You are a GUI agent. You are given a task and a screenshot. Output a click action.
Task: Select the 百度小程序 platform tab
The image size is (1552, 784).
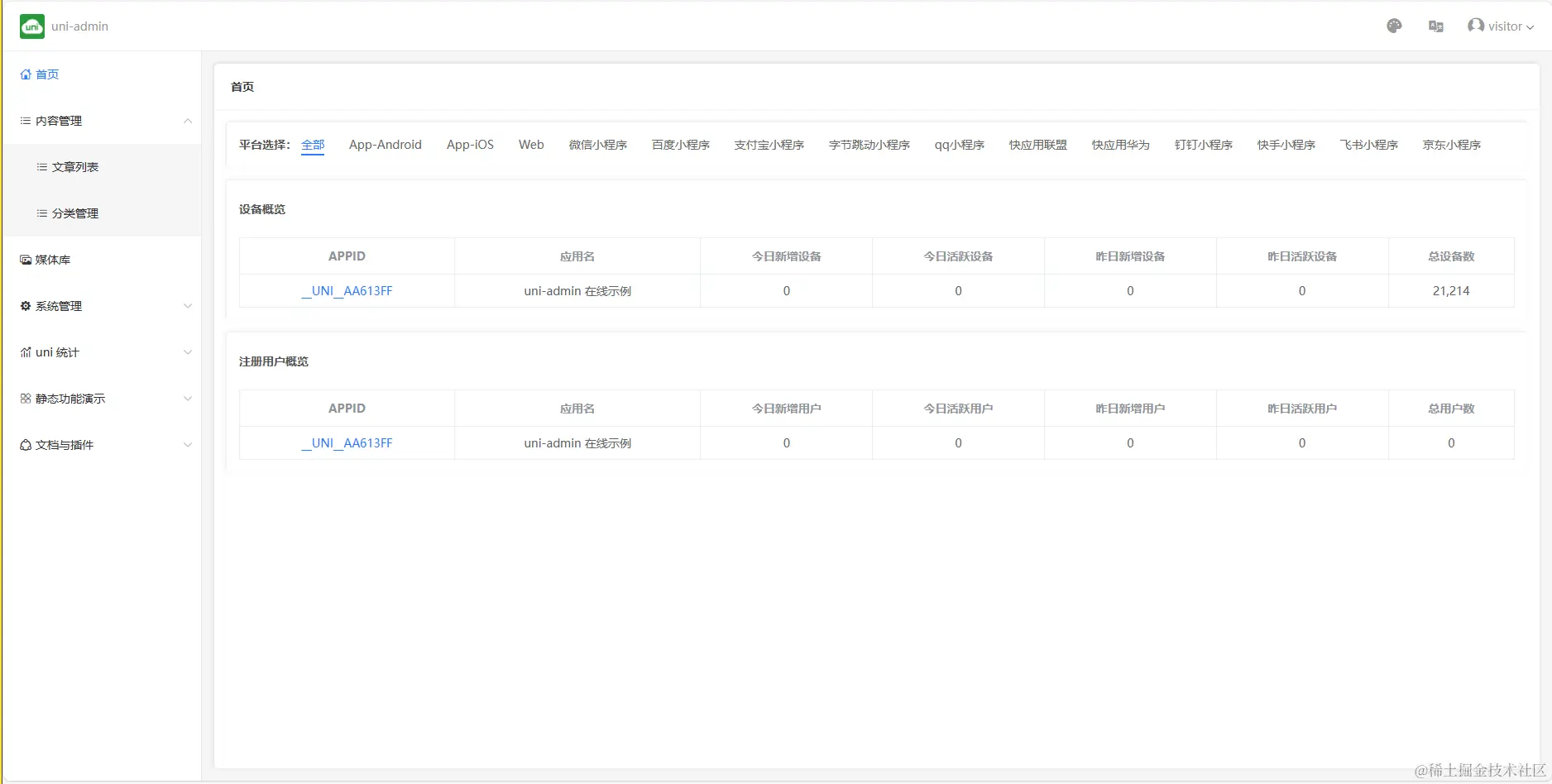(681, 145)
